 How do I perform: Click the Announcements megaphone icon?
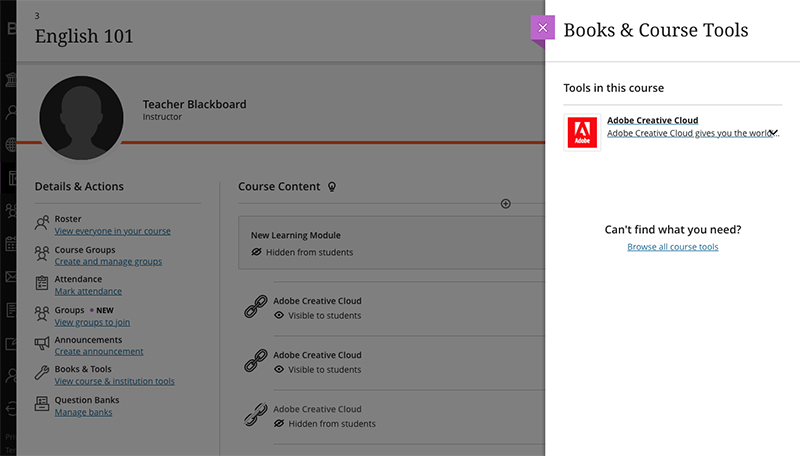pyautogui.click(x=42, y=345)
